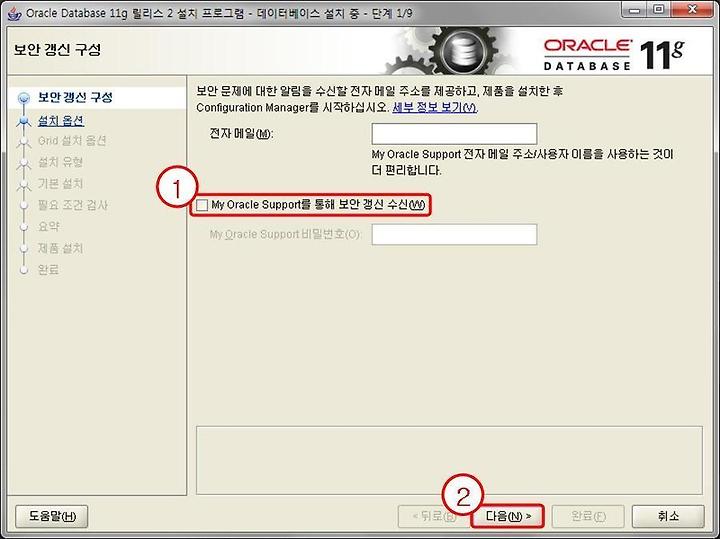
Task: Click the 뒤로(B) back button
Action: 433,516
